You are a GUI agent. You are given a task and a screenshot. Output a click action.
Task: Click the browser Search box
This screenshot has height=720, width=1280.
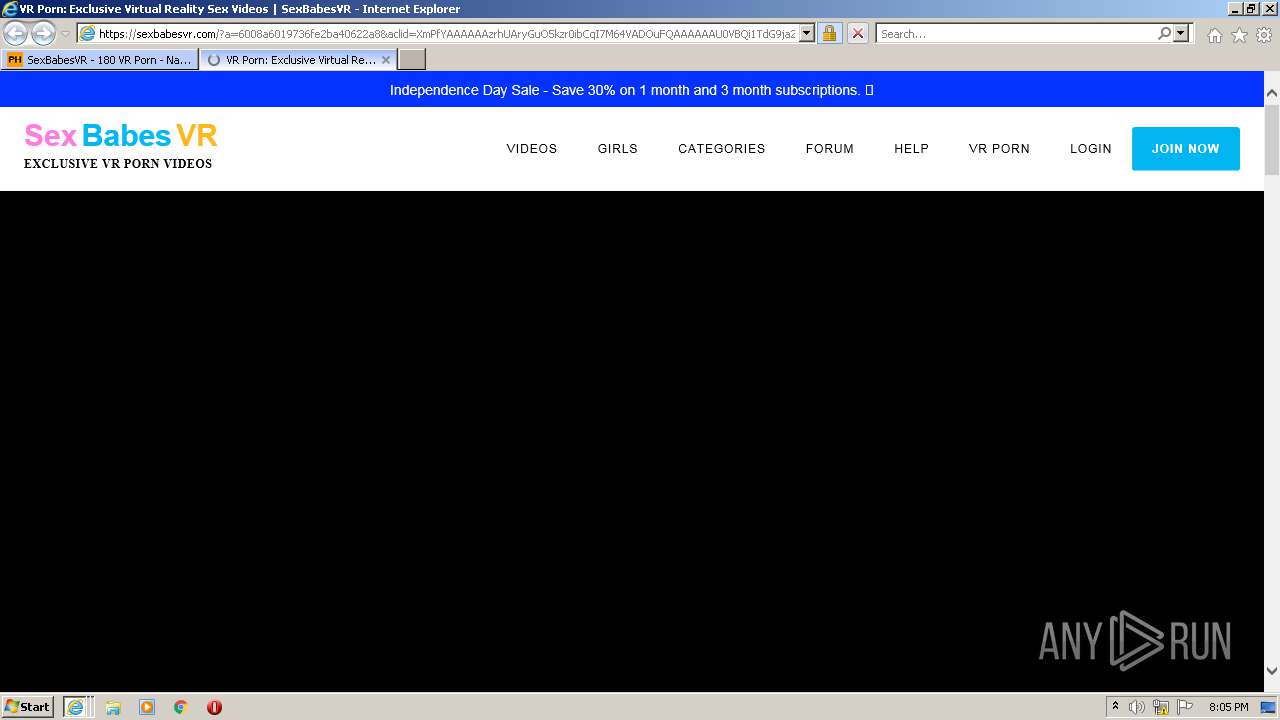[x=1016, y=34]
